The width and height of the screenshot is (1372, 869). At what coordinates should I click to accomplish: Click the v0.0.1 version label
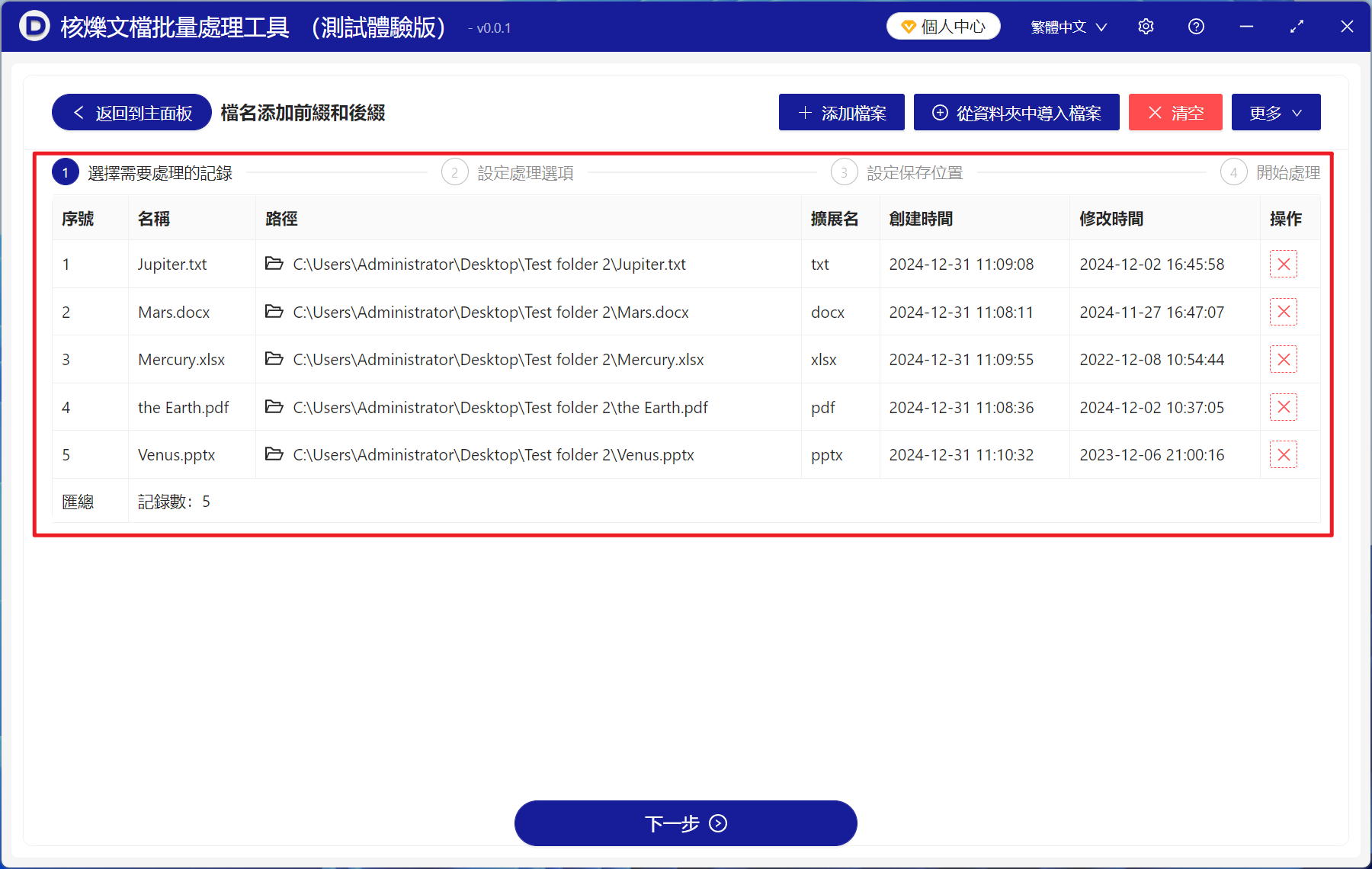click(x=494, y=28)
